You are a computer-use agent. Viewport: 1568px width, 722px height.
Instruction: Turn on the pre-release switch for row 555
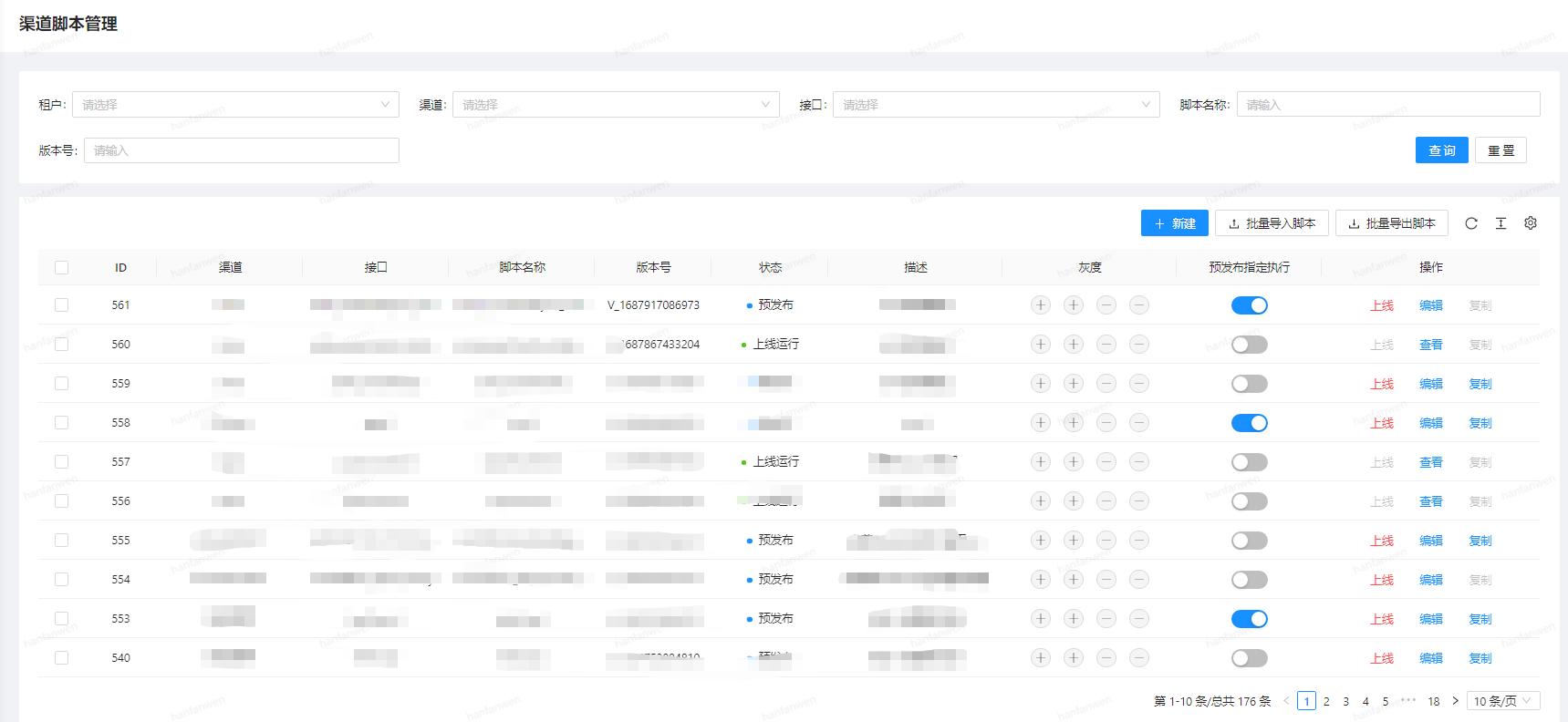(x=1250, y=541)
